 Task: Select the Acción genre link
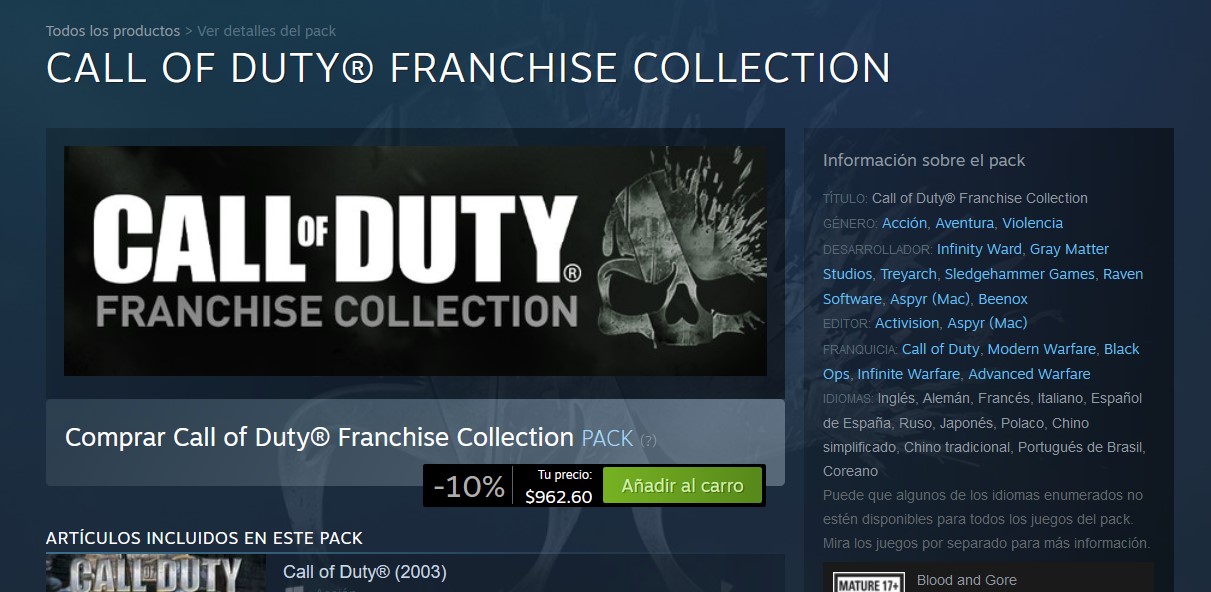905,223
